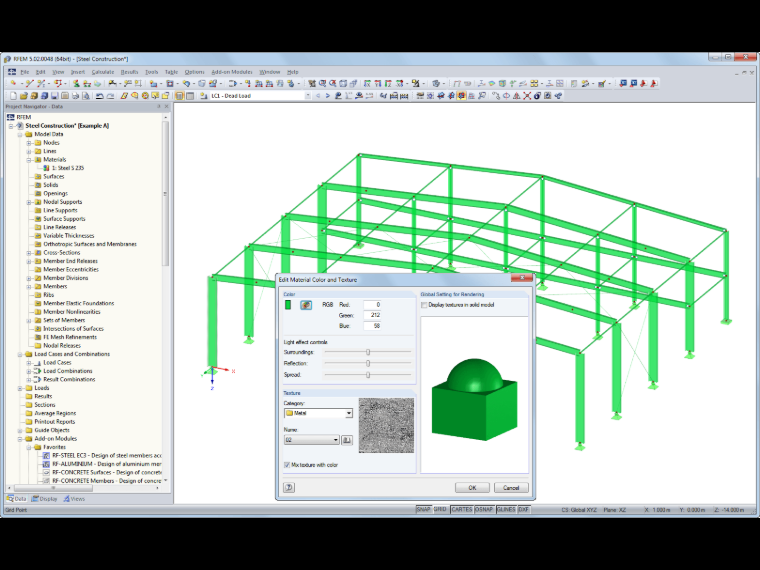The height and width of the screenshot is (570, 760).
Task: Click the Surroundings slider handle
Action: pyautogui.click(x=368, y=352)
